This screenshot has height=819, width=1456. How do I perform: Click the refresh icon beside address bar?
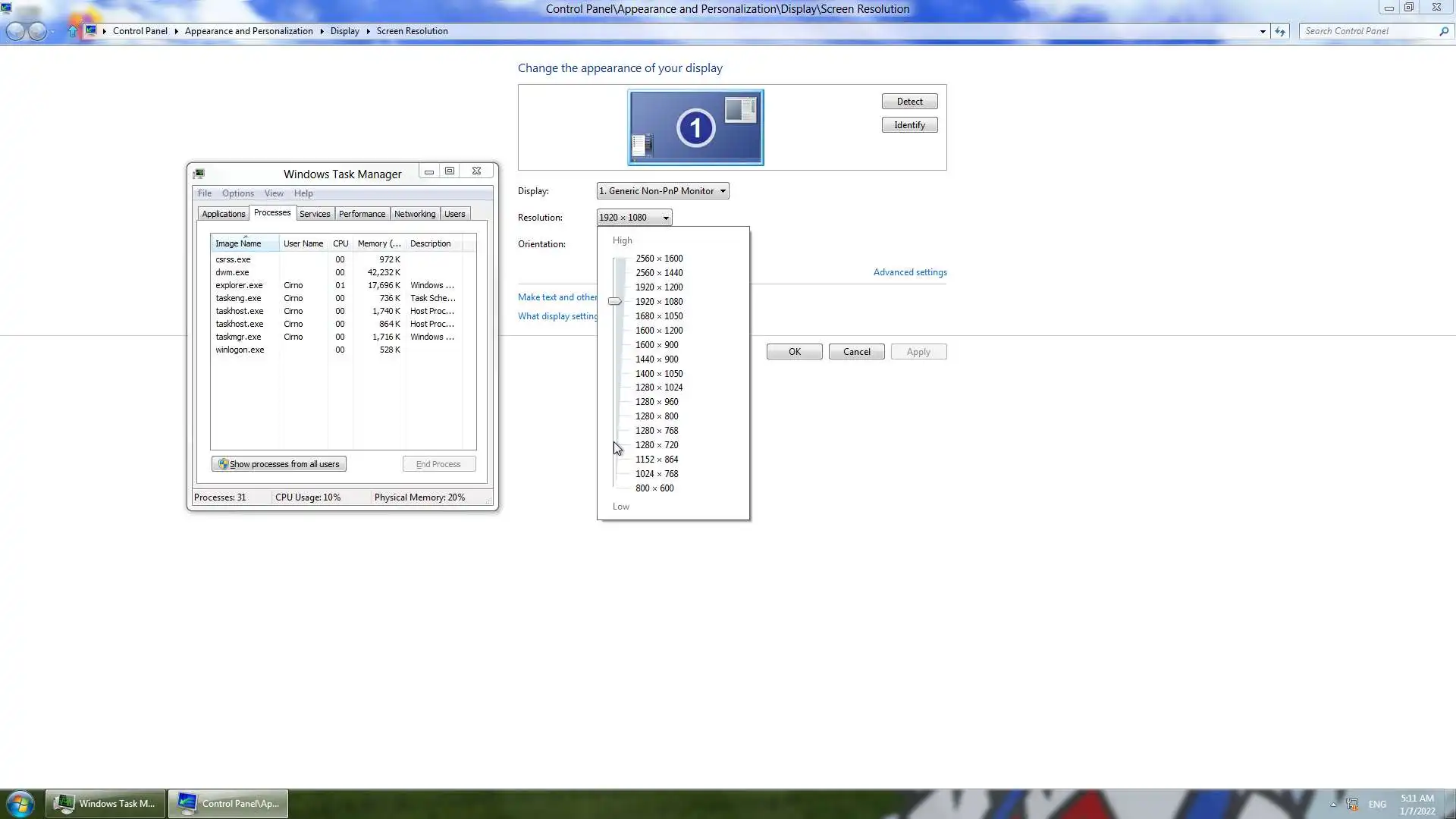pos(1280,31)
